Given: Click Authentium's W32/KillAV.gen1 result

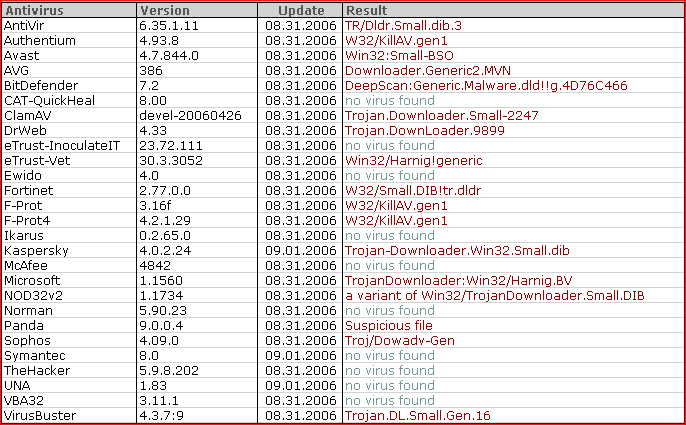Looking at the screenshot, I should click(x=396, y=41).
